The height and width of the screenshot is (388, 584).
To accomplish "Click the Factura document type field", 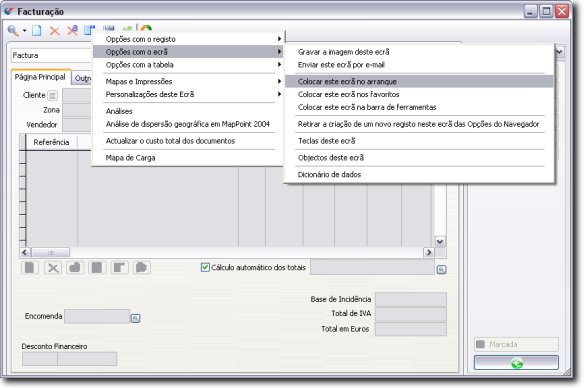I will (51, 55).
